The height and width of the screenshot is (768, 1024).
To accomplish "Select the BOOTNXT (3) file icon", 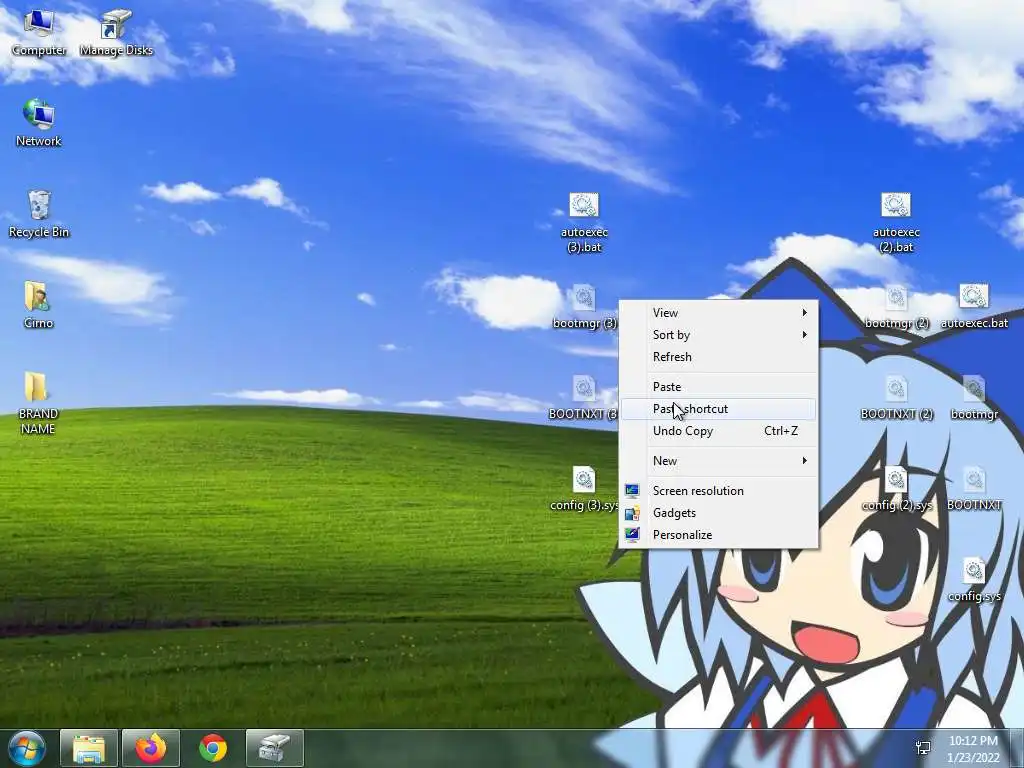I will 583,397.
